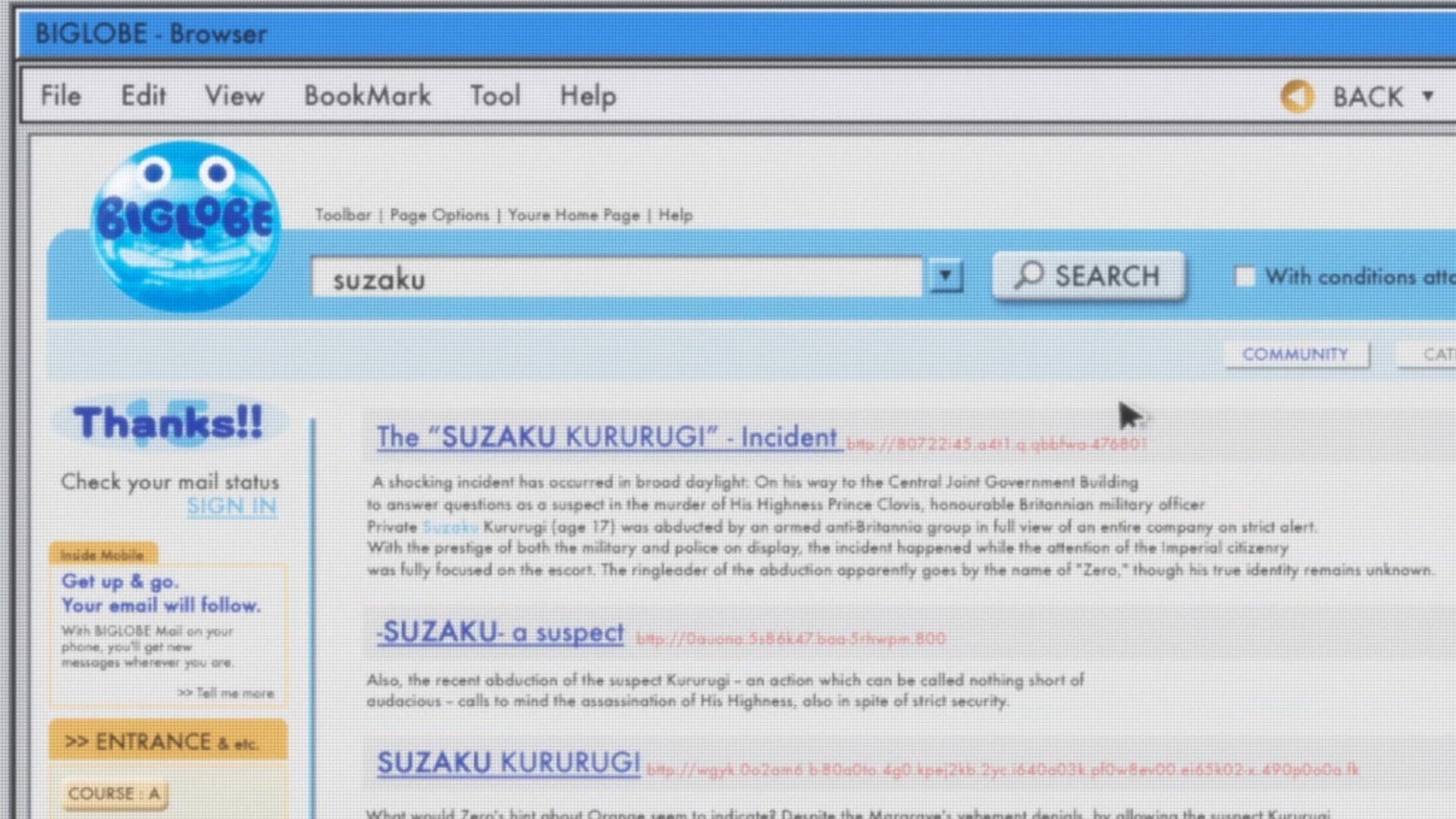Image resolution: width=1456 pixels, height=819 pixels.
Task: Click the orange BACK arrow icon
Action: (1297, 96)
